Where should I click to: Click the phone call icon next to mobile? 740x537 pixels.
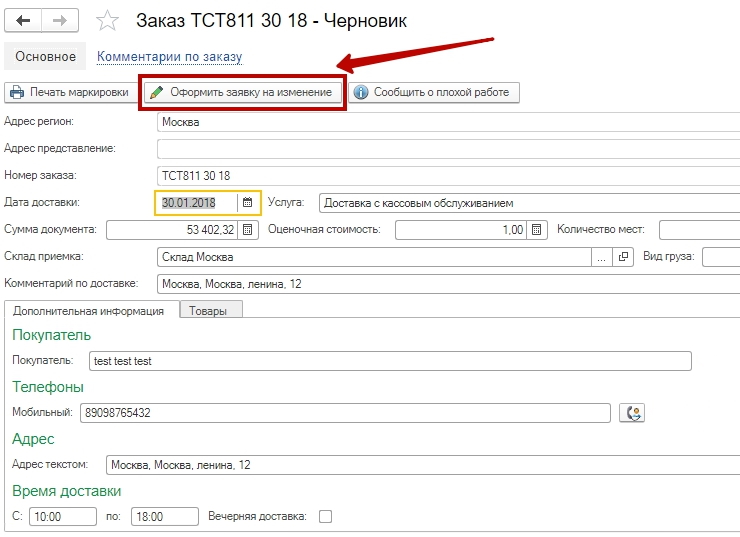tap(632, 412)
